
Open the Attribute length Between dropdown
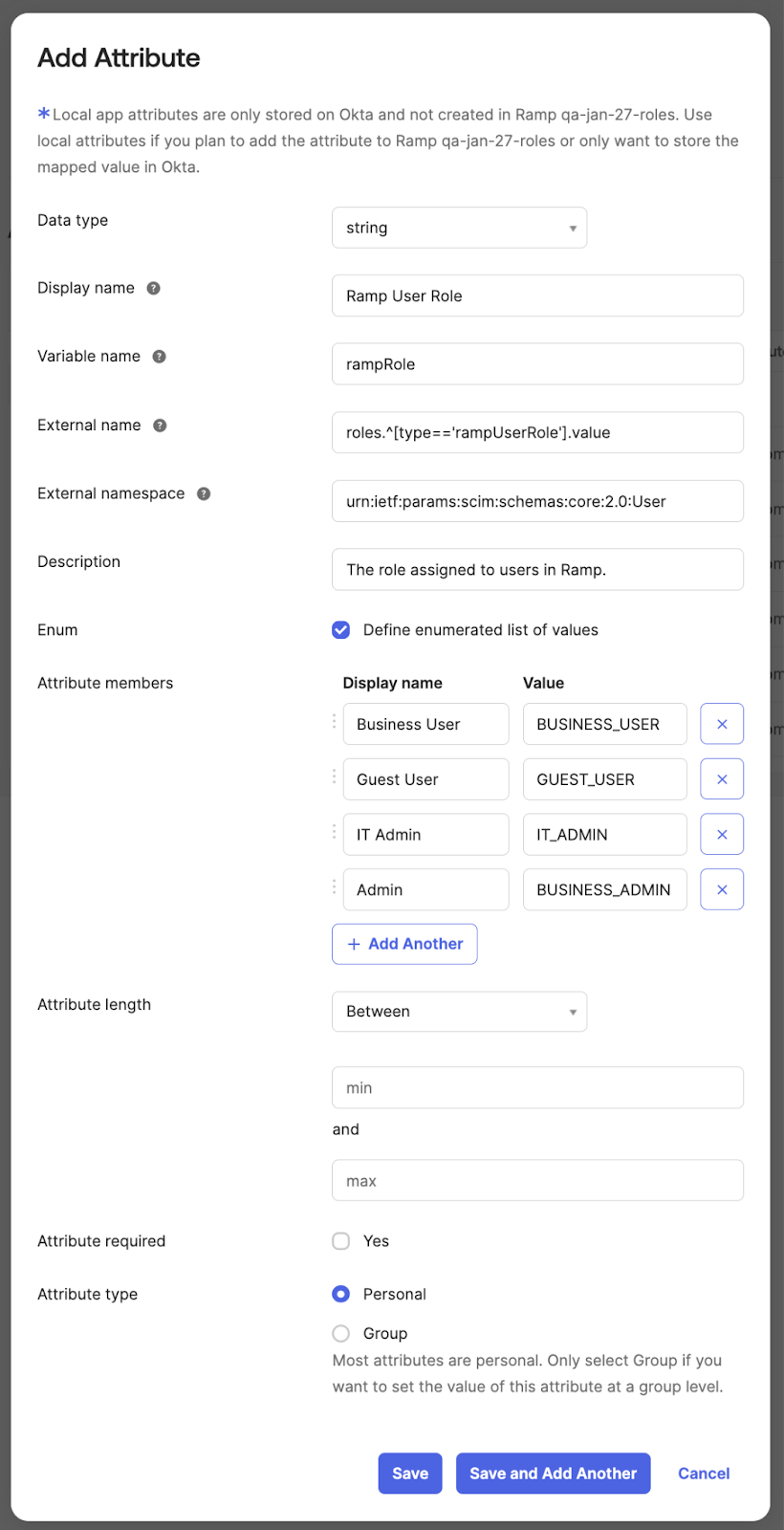tap(460, 1012)
